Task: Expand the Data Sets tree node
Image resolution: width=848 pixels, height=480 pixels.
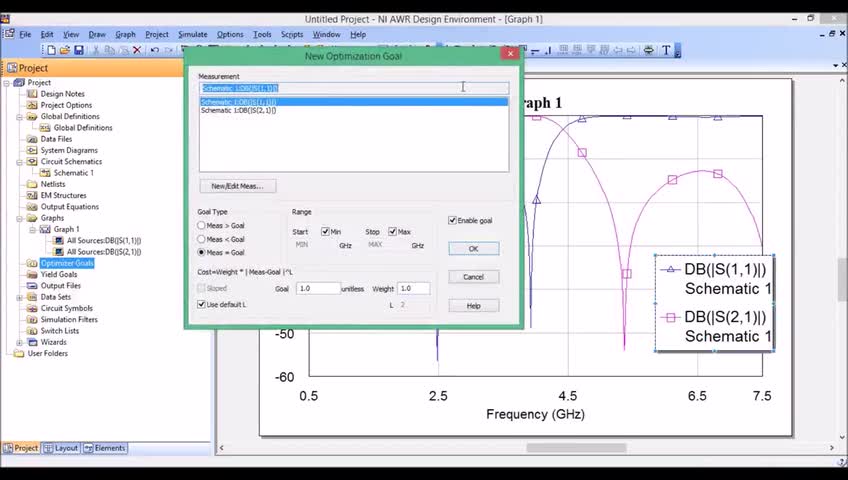Action: pyautogui.click(x=20, y=297)
